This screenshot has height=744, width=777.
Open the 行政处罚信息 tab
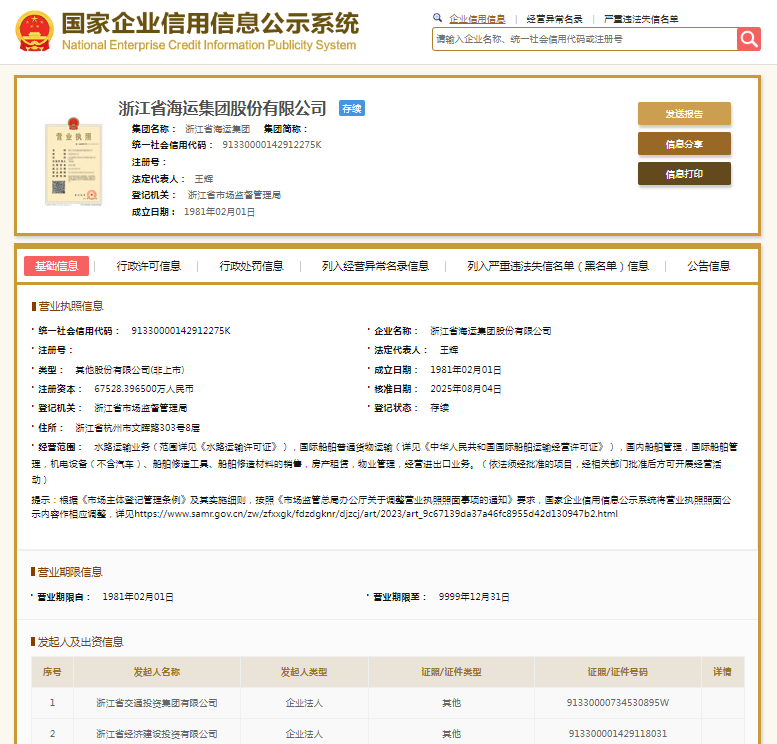pos(251,266)
